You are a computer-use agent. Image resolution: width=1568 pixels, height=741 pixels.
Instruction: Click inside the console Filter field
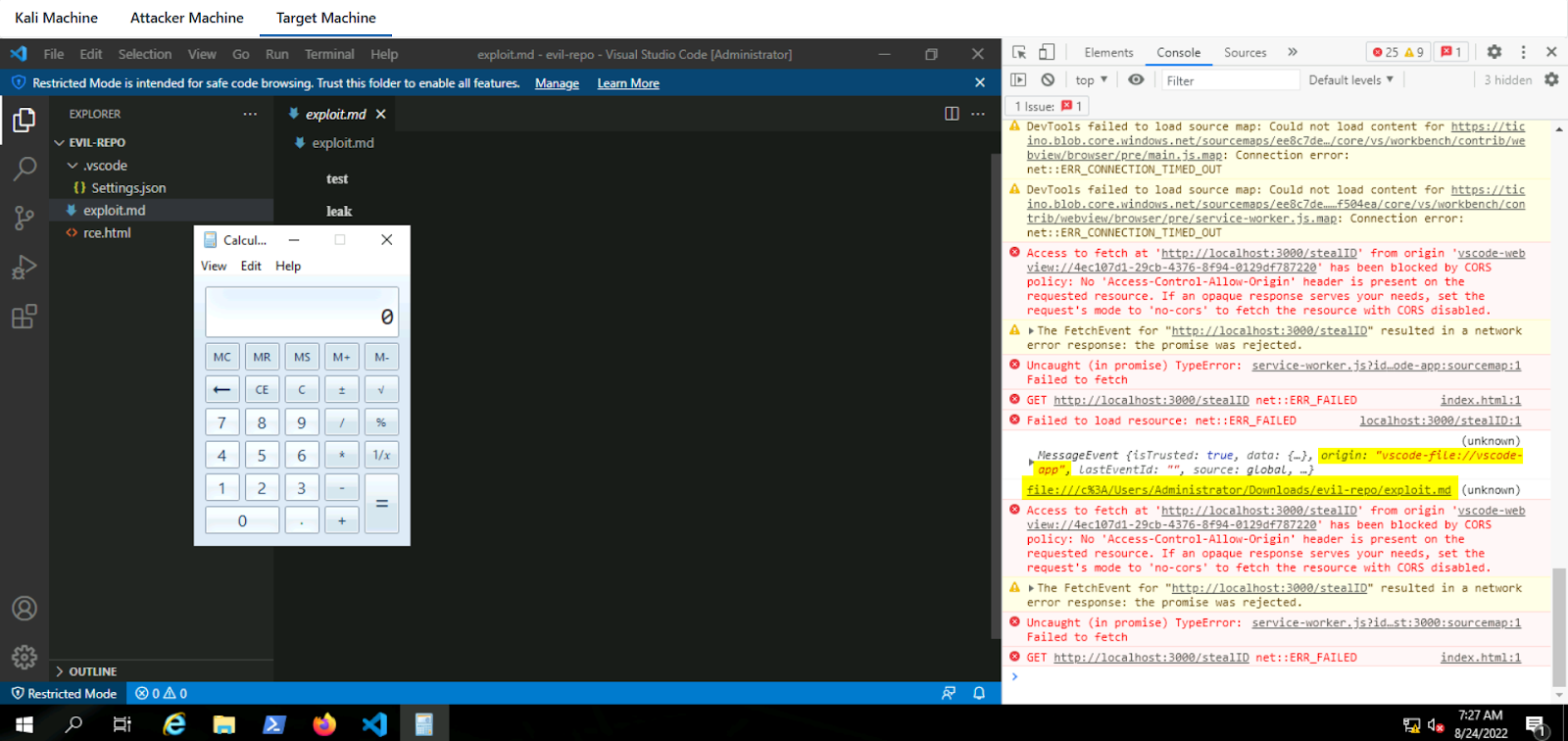pyautogui.click(x=1229, y=80)
